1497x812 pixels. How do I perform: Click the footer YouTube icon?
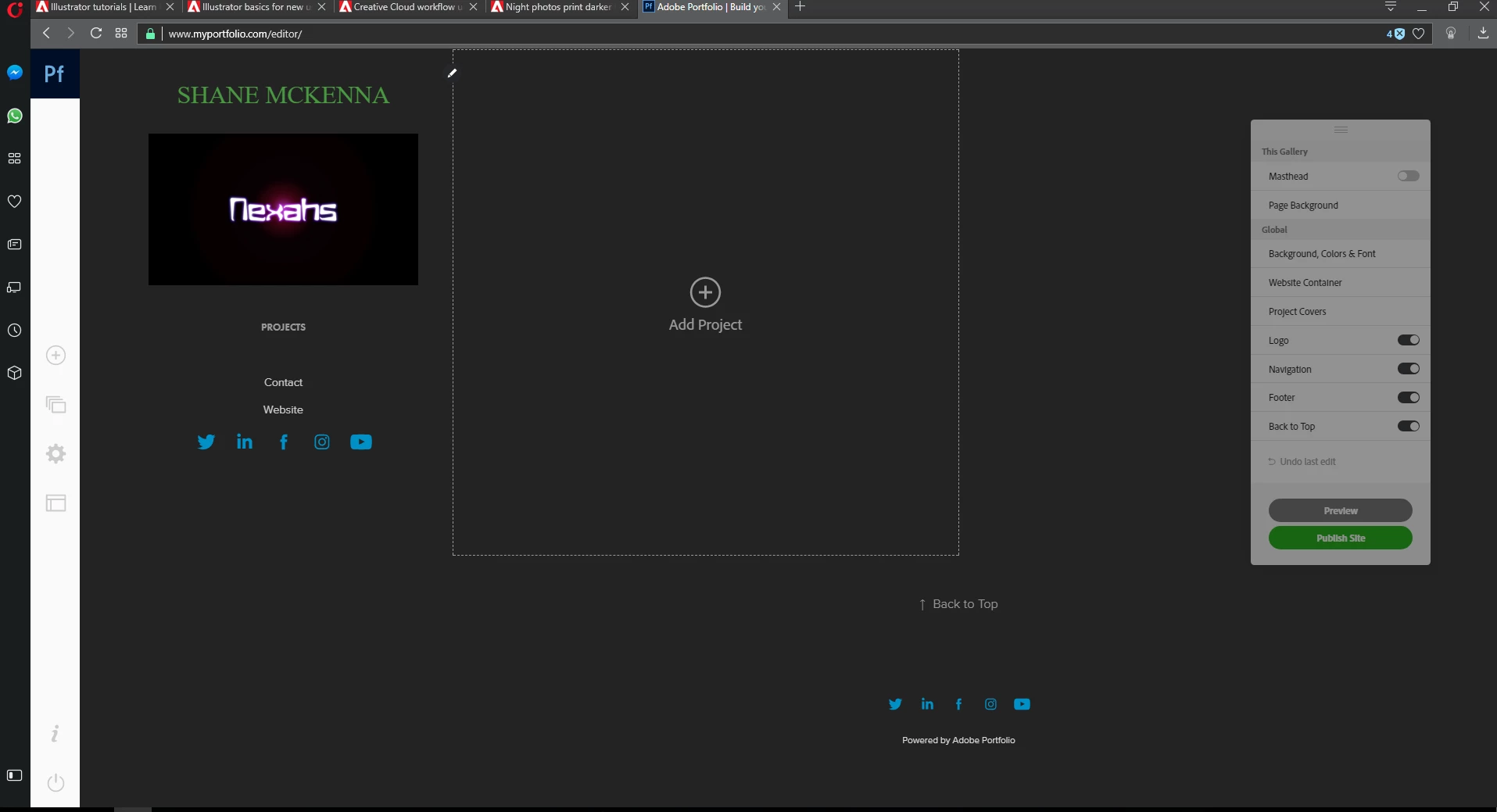click(1022, 704)
